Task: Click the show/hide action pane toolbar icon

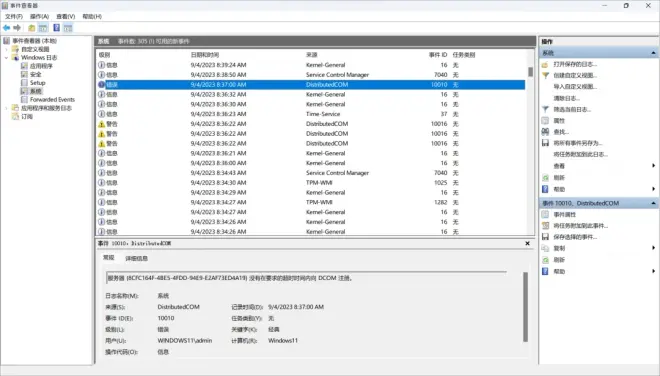Action: pyautogui.click(x=68, y=28)
